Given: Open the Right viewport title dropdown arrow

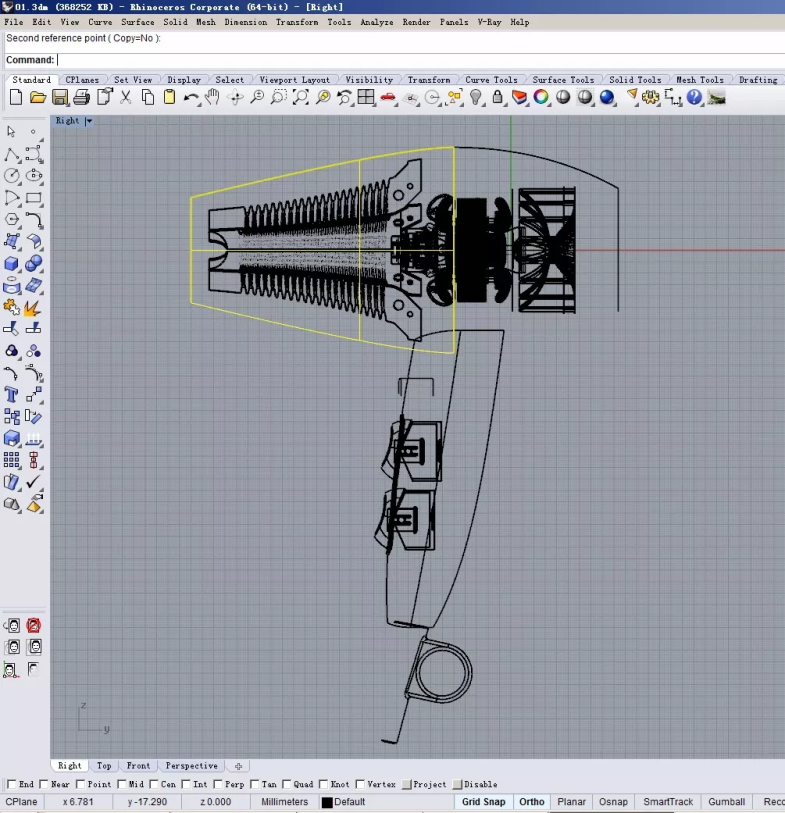Looking at the screenshot, I should [x=89, y=121].
